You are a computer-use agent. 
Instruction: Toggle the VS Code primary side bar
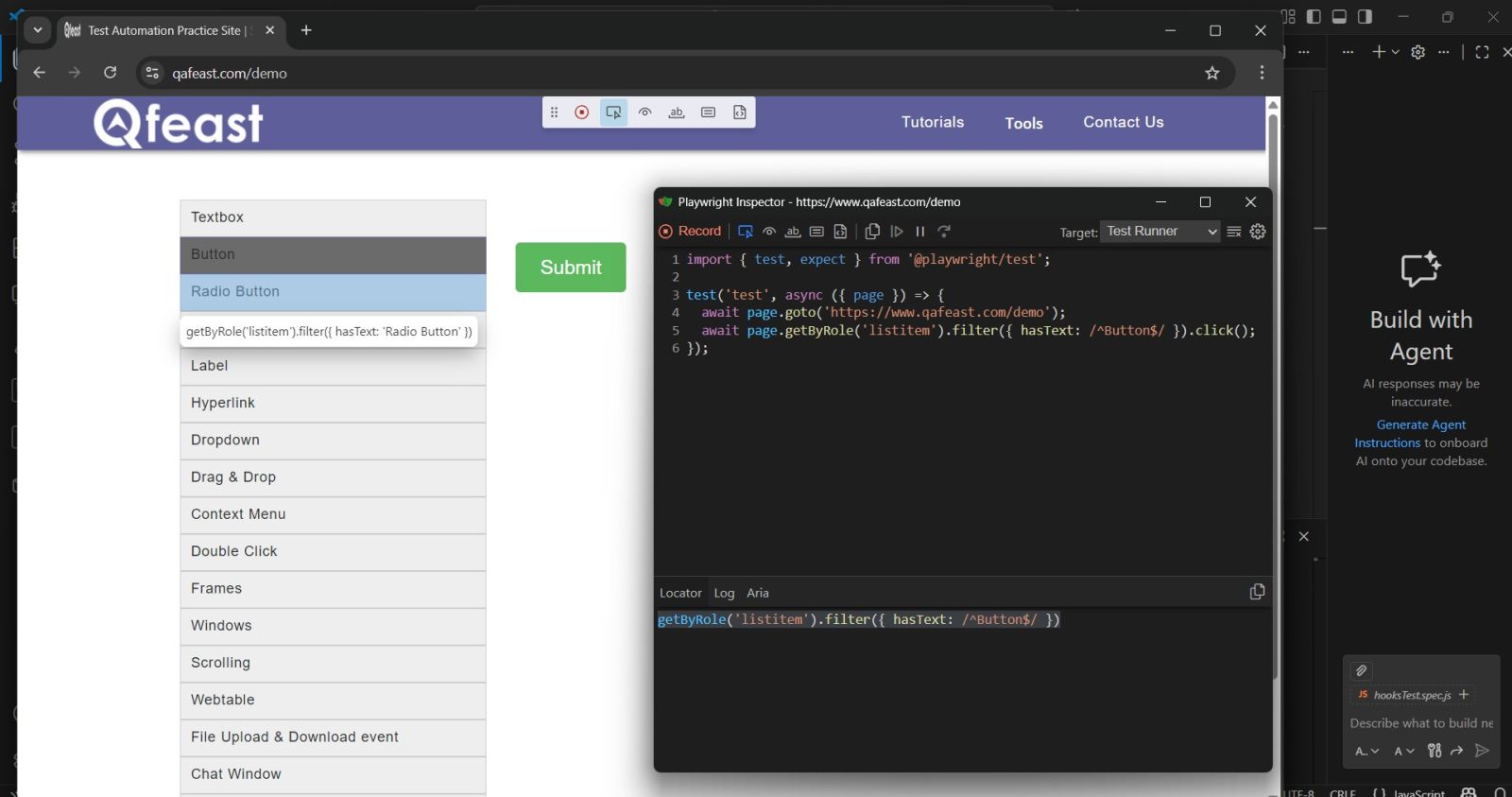pyautogui.click(x=1314, y=17)
